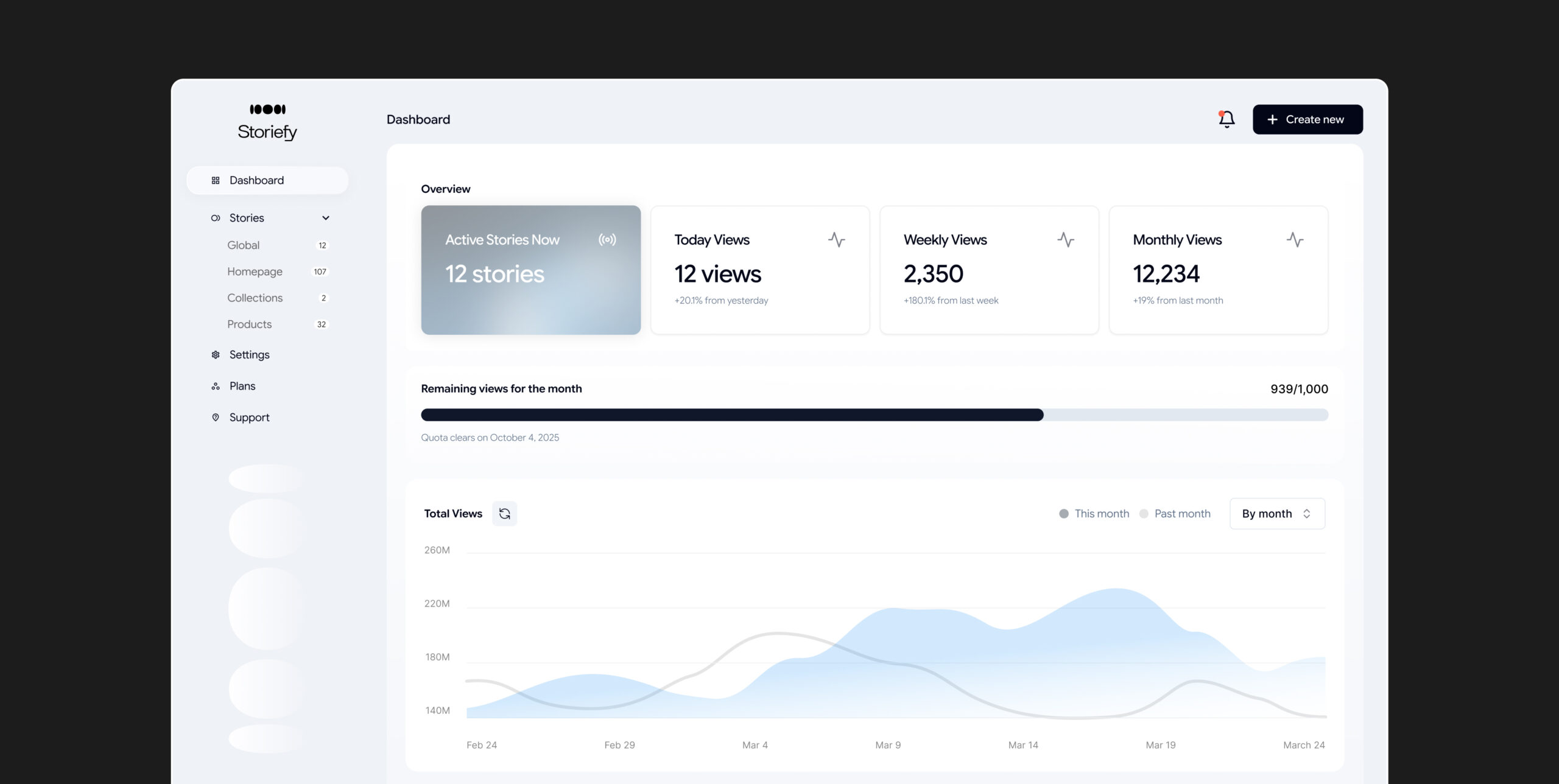
Task: Click the refresh icon beside Total Views
Action: (504, 514)
